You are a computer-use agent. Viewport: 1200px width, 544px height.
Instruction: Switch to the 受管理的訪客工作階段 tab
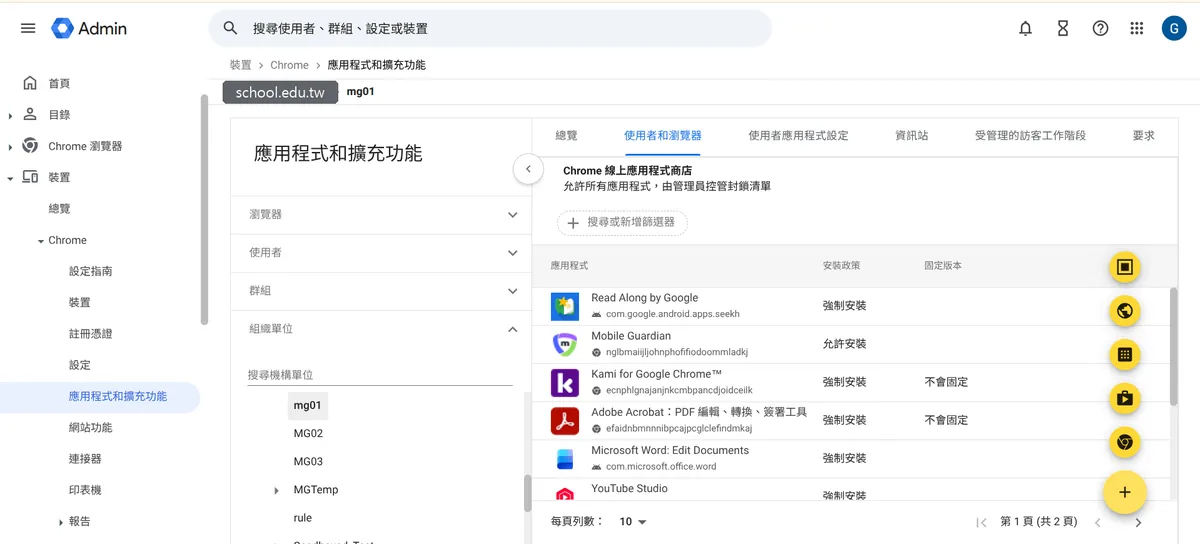tap(1030, 135)
